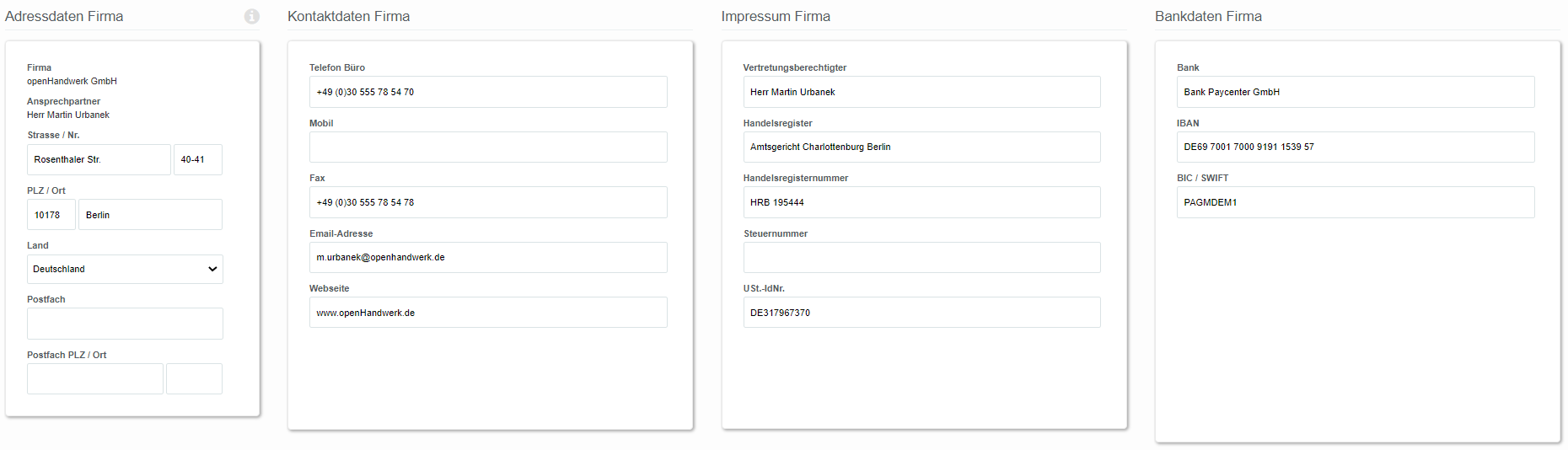
Task: Open the Land dropdown showing Deutschland
Action: (x=125, y=269)
